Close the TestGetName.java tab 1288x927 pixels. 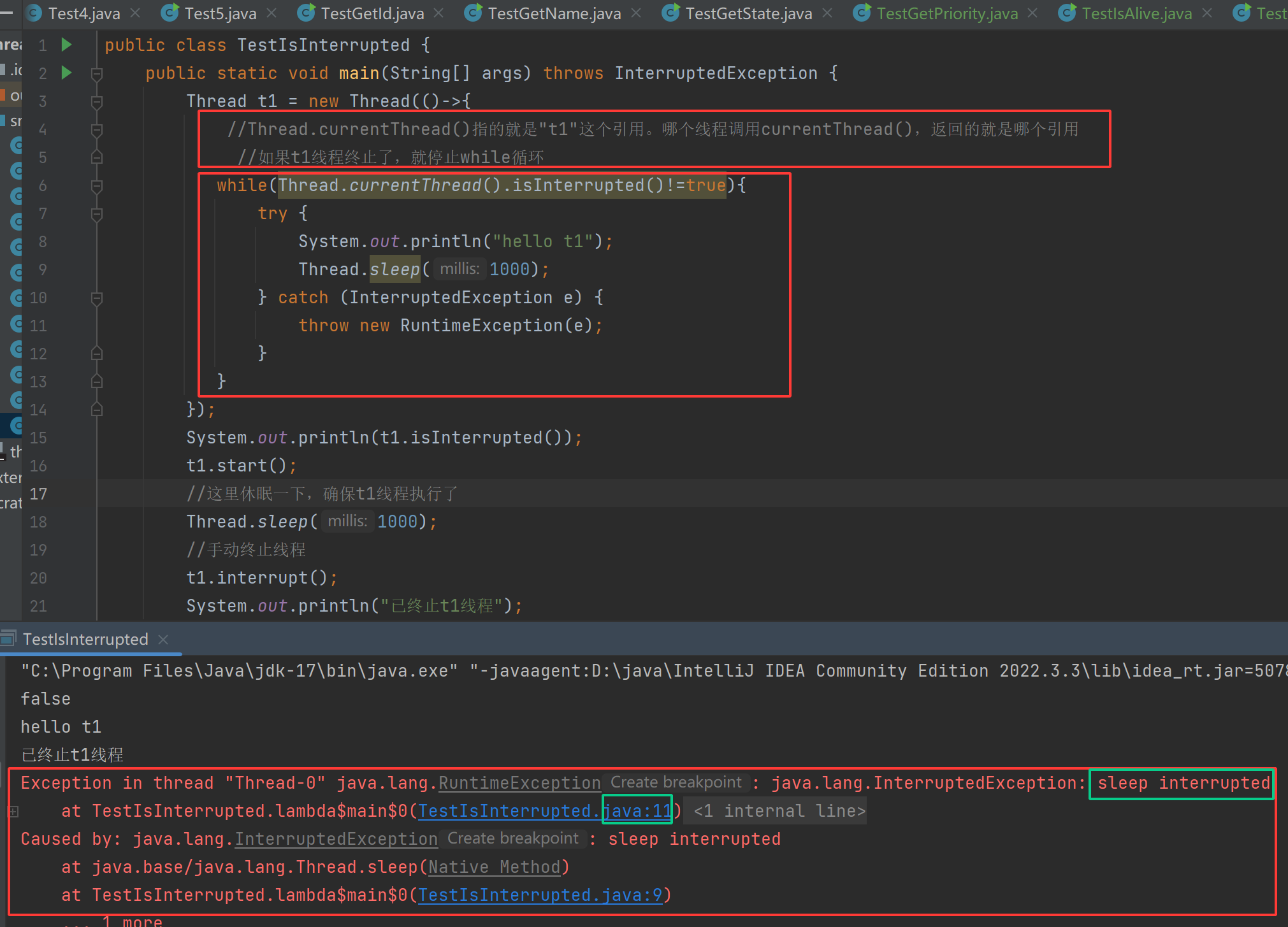(x=636, y=13)
